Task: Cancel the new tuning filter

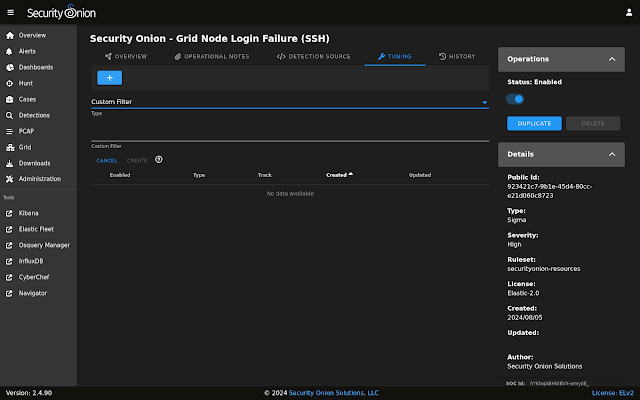Action: click(x=107, y=161)
